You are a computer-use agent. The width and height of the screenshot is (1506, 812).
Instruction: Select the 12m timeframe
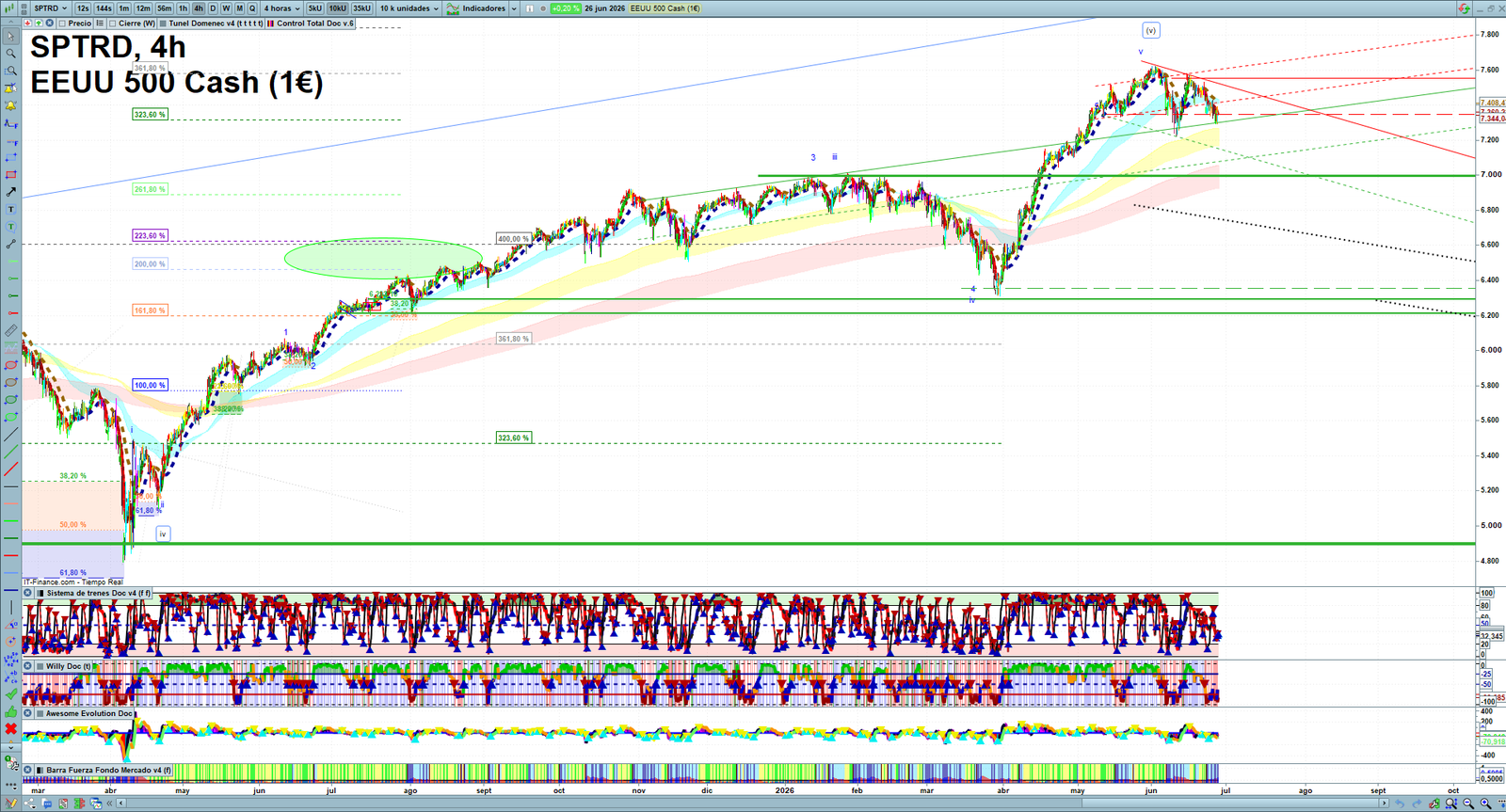(143, 8)
